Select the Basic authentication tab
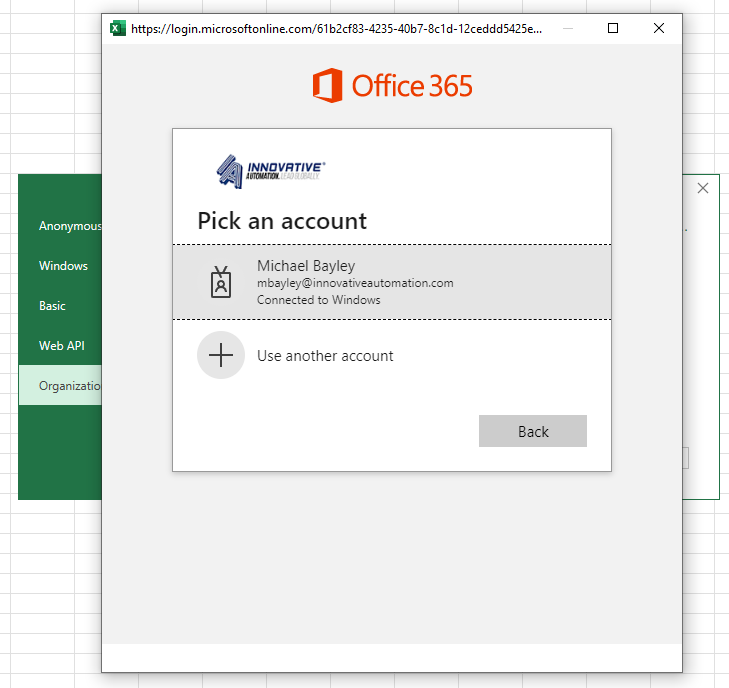Screen dimensions: 729x688 click(x=60, y=306)
